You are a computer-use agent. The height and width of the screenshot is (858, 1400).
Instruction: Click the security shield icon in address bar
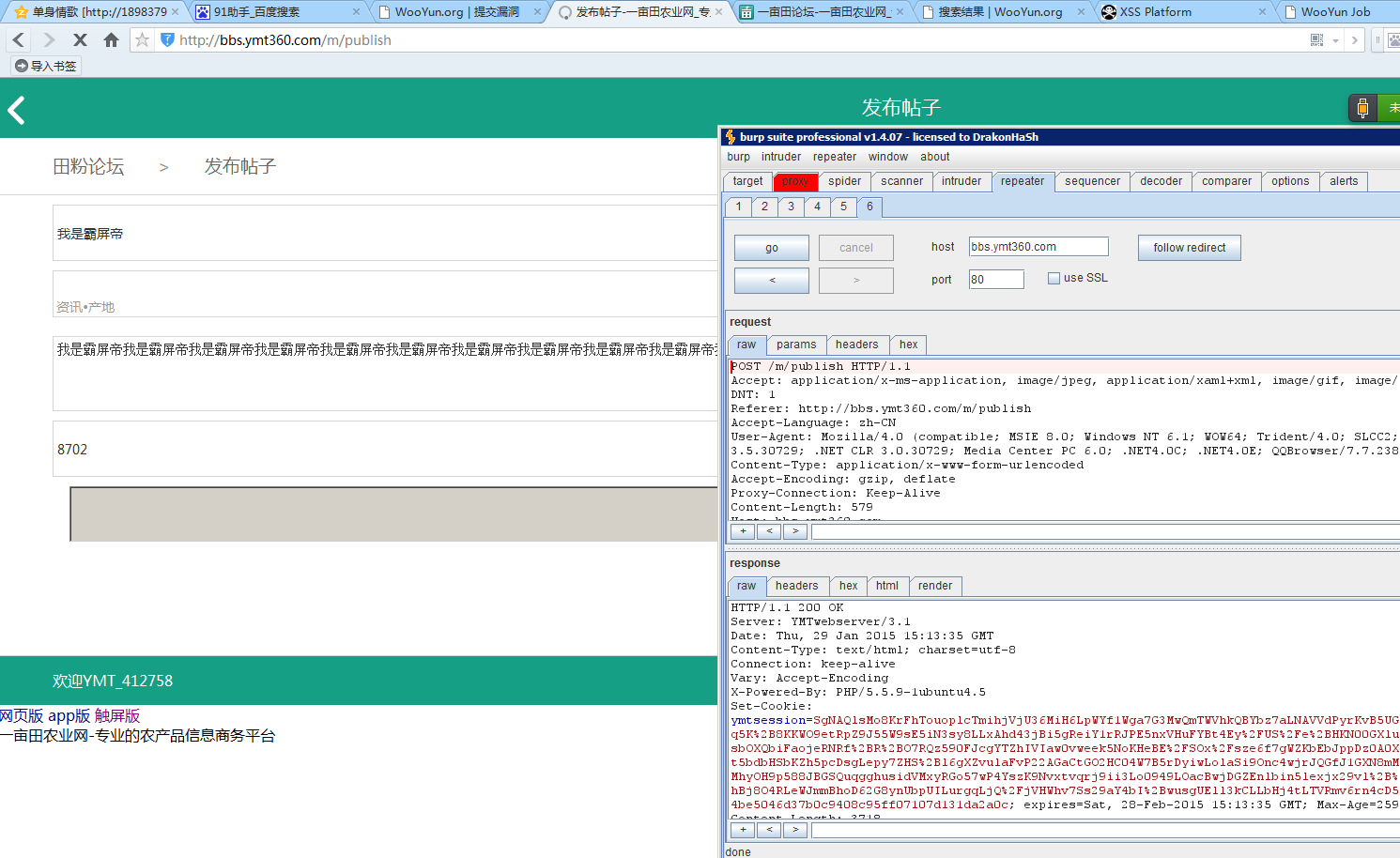click(x=167, y=39)
